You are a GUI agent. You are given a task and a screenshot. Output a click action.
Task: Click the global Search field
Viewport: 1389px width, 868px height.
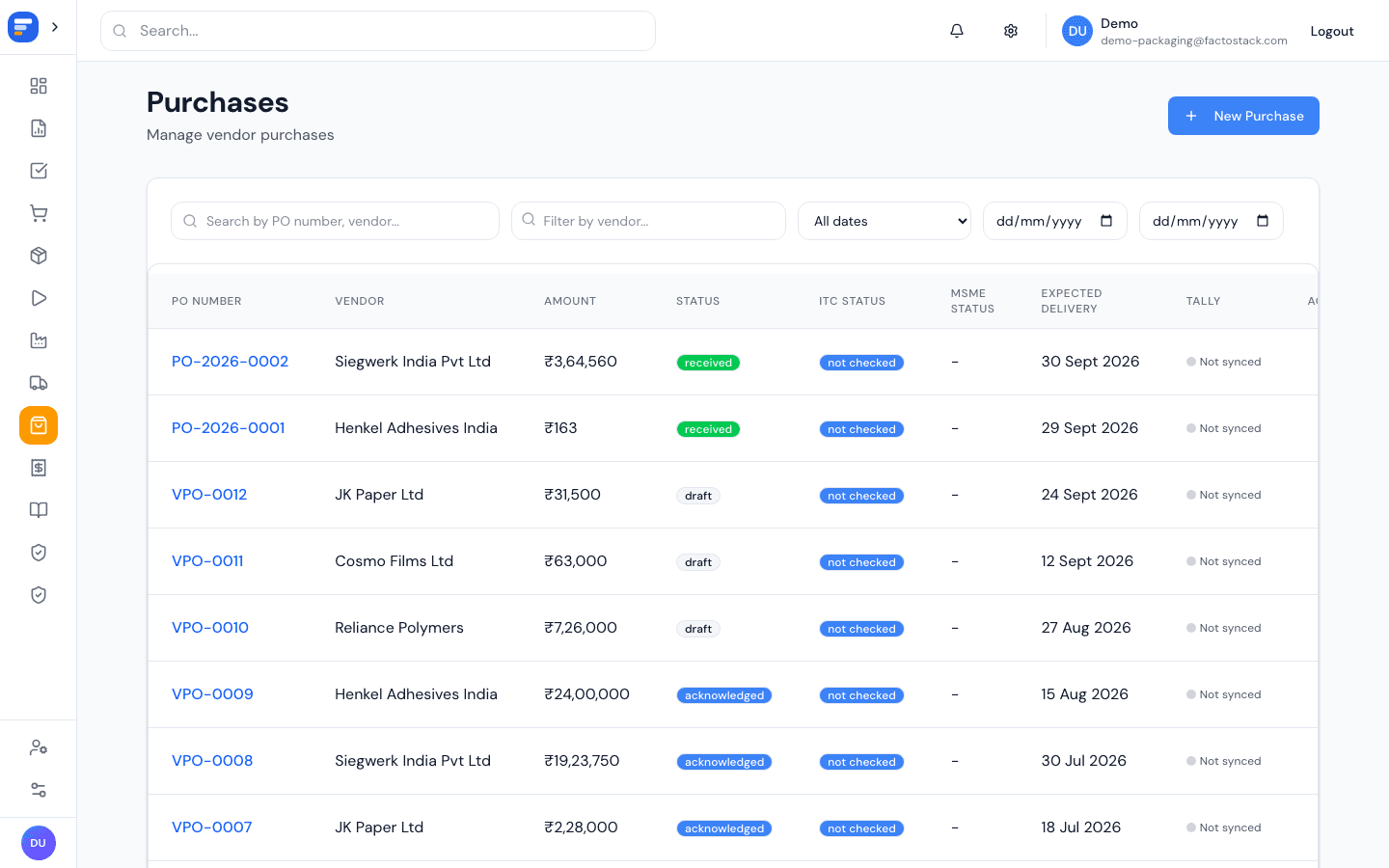378,31
